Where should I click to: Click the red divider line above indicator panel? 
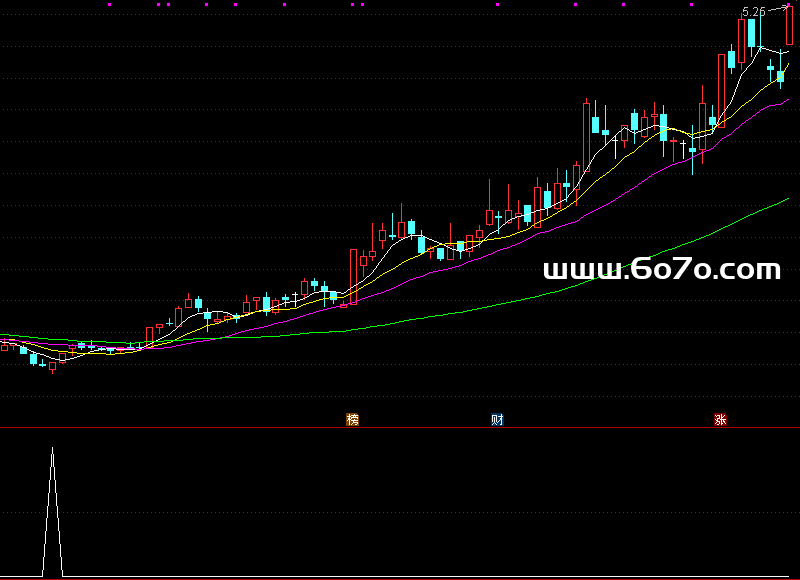(x=400, y=428)
